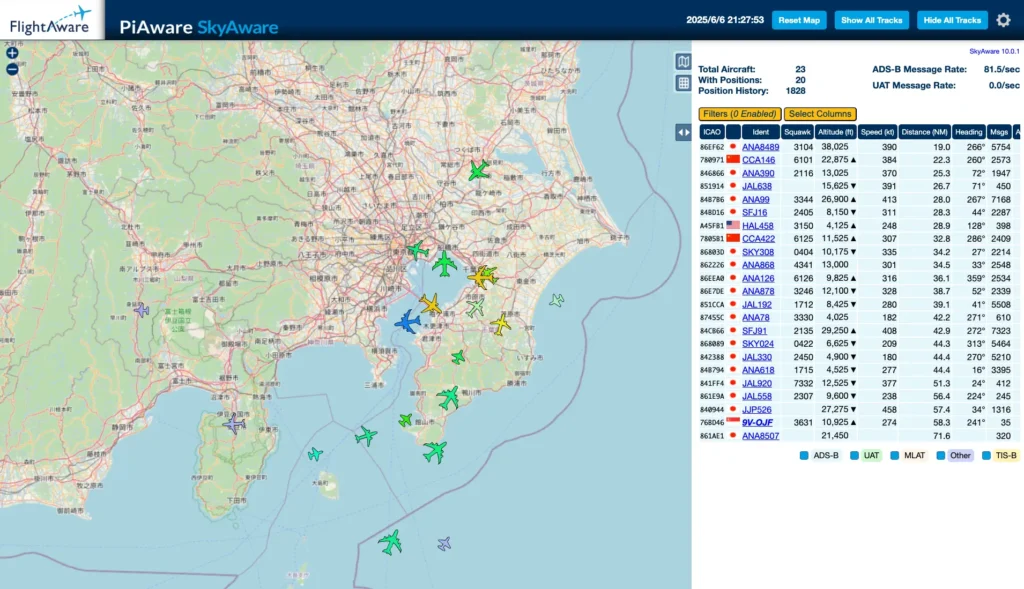Click the SkyAware 10.0.1 version text
Viewport: 1024px width, 589px height.
click(994, 51)
